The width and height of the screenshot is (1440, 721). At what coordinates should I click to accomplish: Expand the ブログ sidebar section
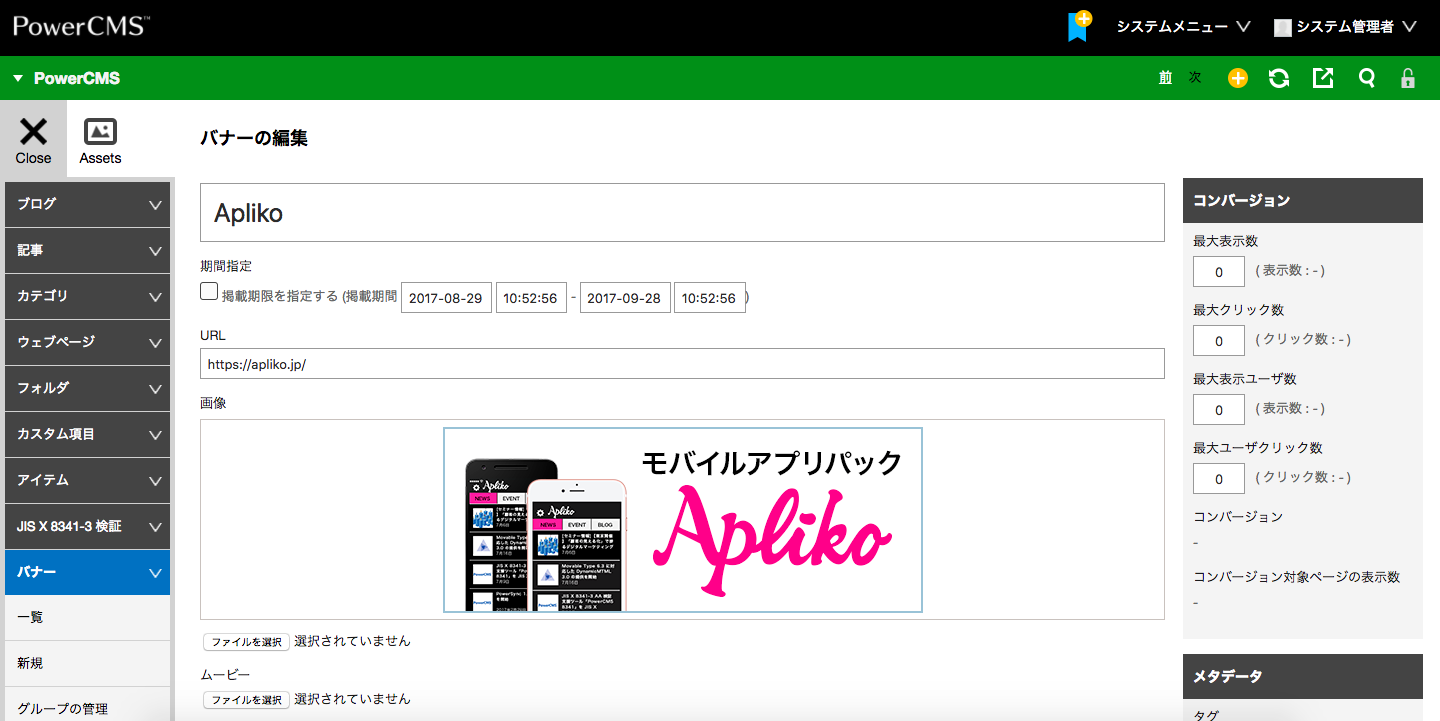[87, 204]
